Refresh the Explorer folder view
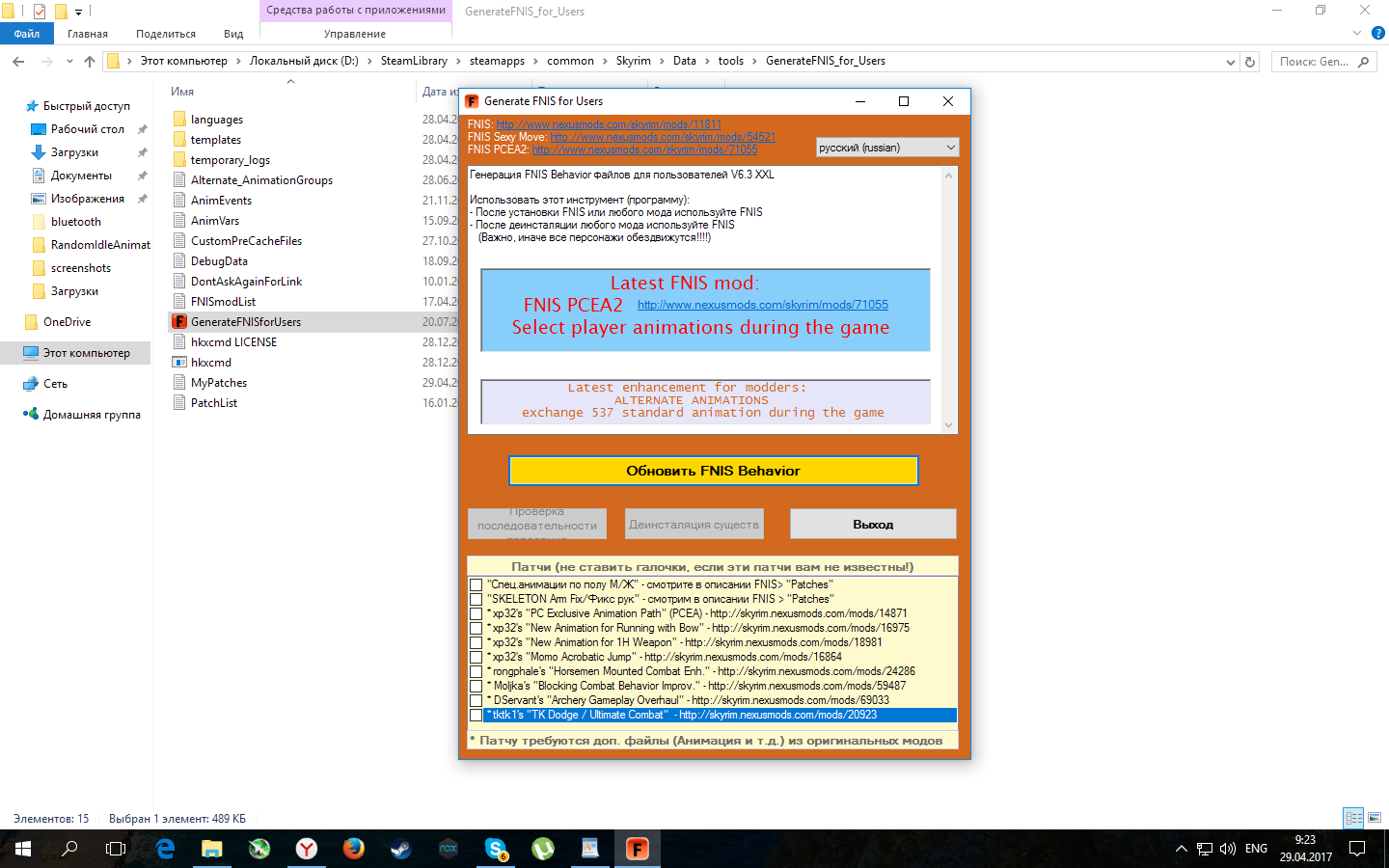Viewport: 1389px width, 868px height. 1250,61
